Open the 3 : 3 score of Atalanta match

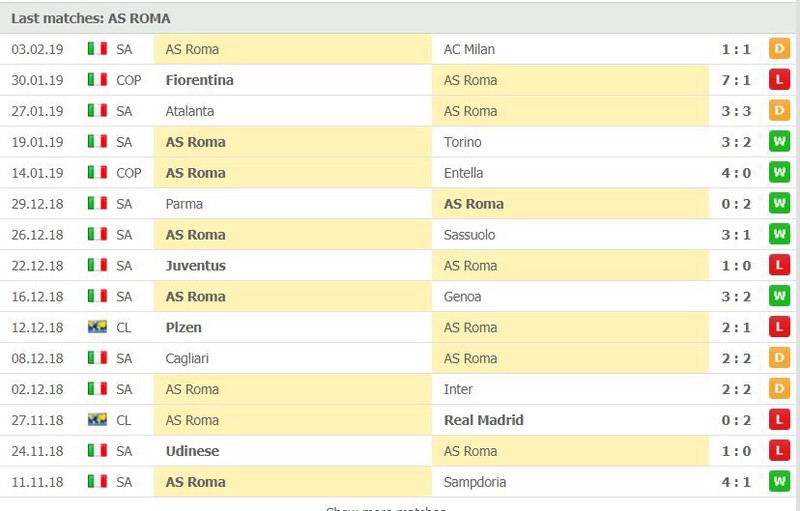coord(736,111)
